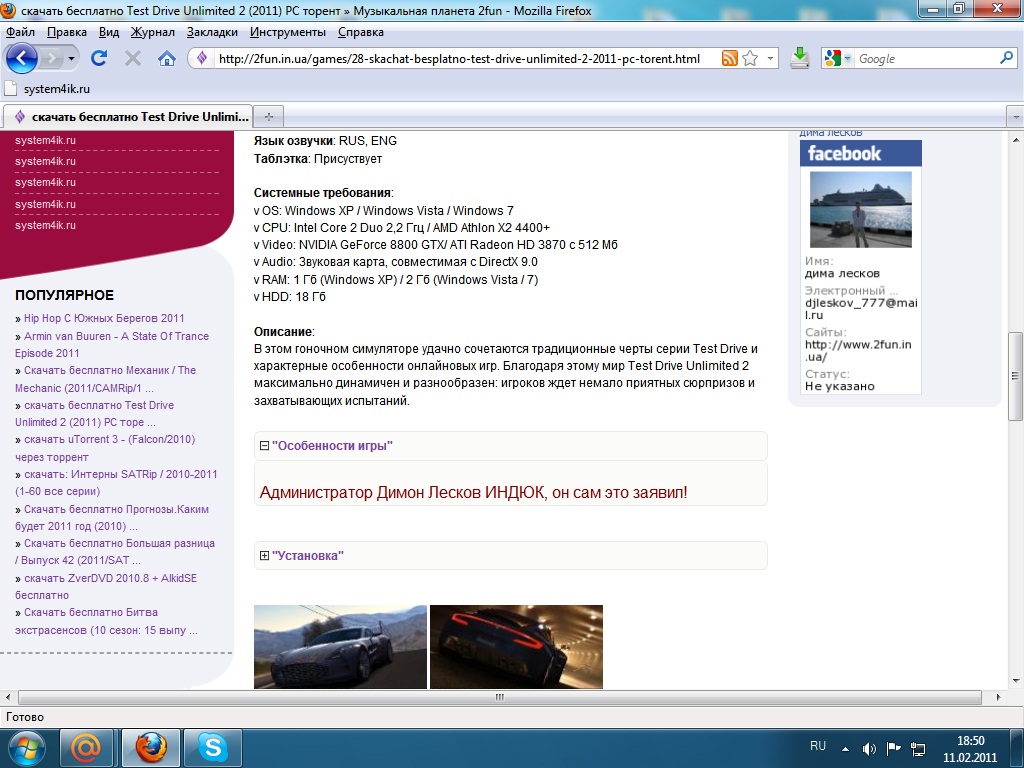Open the first game screenshot with silver car

340,647
